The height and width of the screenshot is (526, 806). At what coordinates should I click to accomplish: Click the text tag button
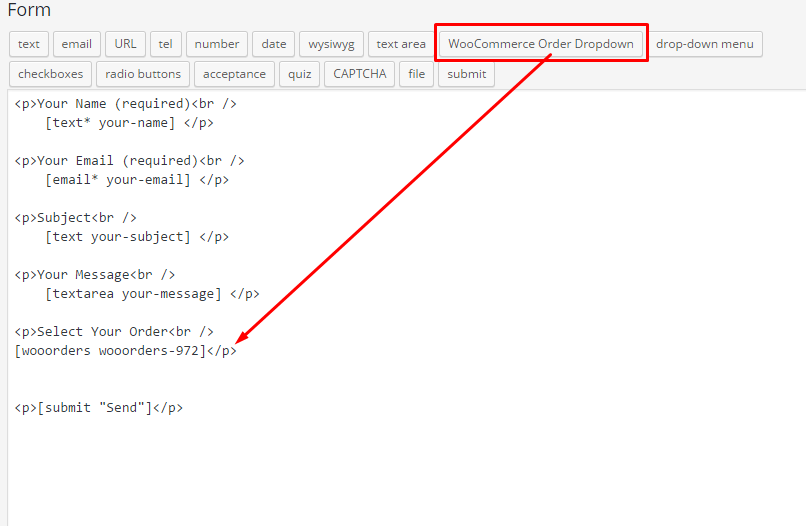pyautogui.click(x=29, y=44)
